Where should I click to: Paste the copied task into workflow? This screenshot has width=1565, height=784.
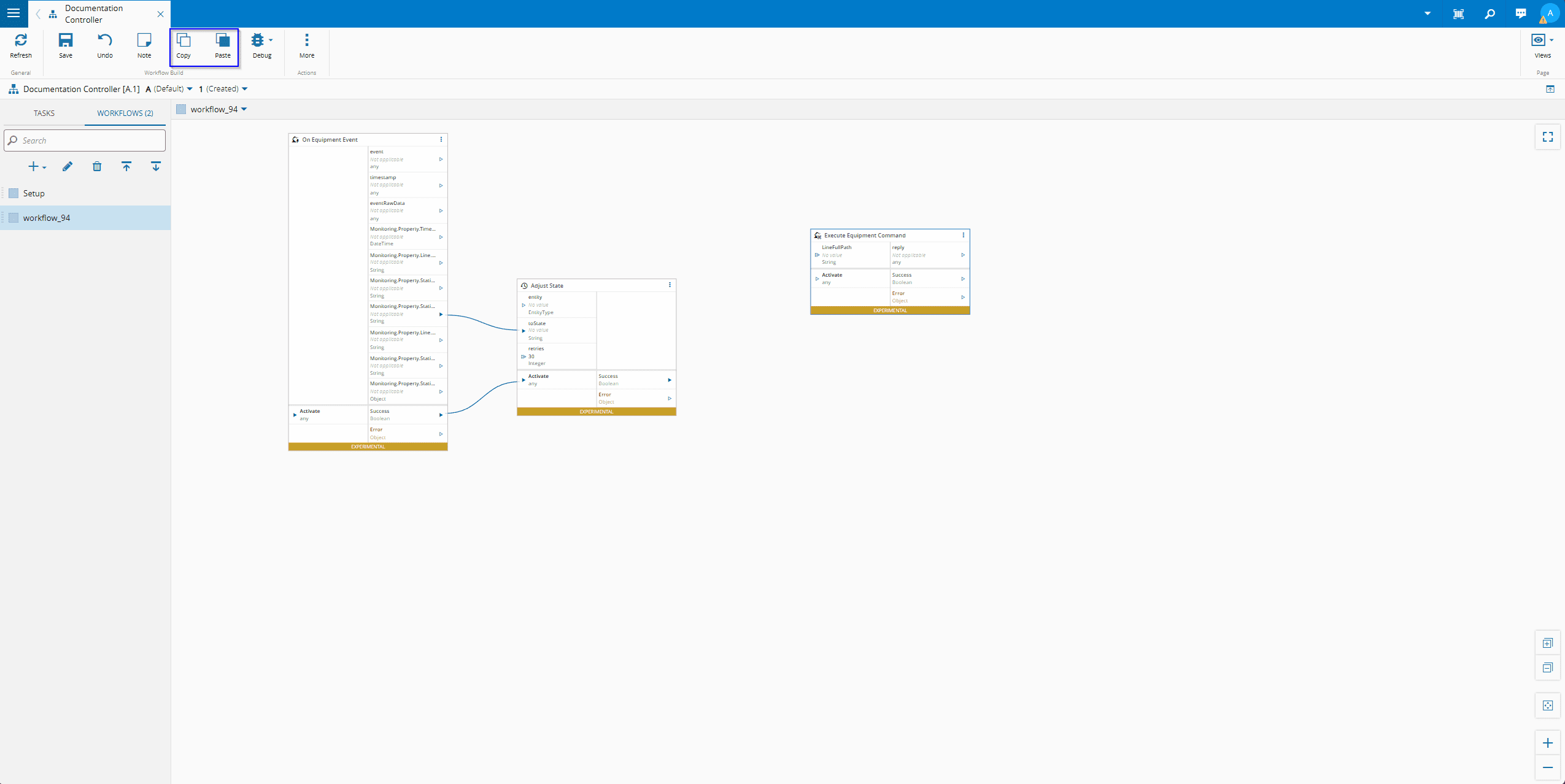223,45
